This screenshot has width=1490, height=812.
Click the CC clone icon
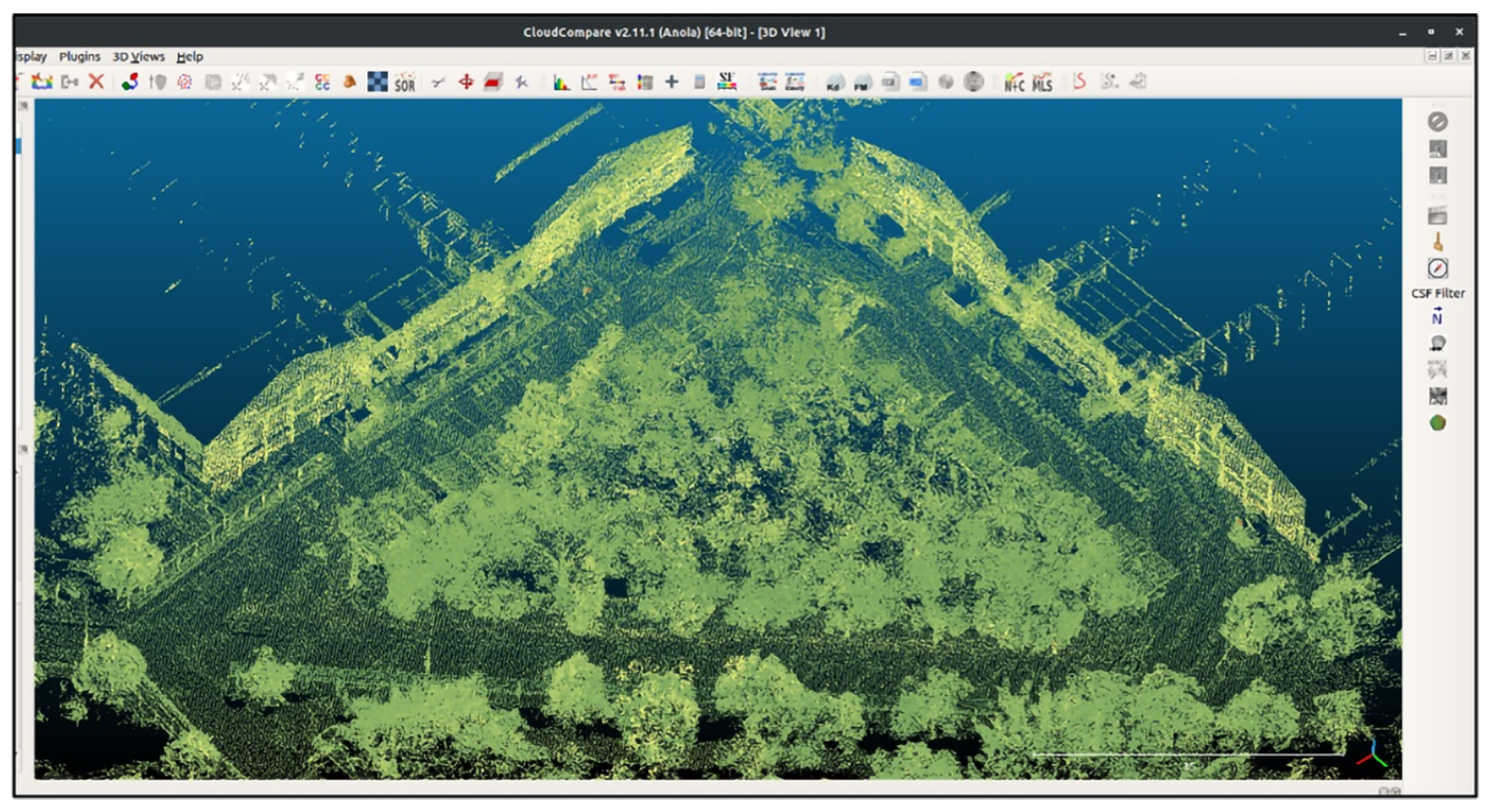point(322,82)
